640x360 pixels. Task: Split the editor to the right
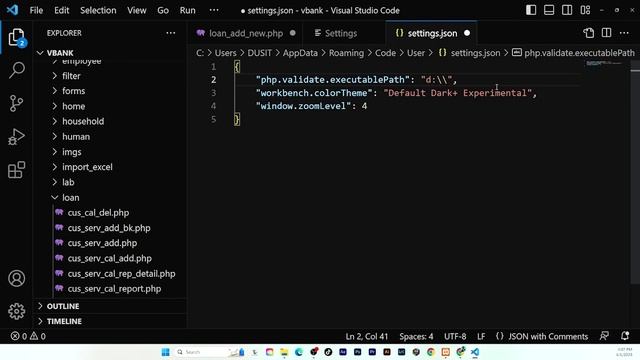click(x=607, y=33)
